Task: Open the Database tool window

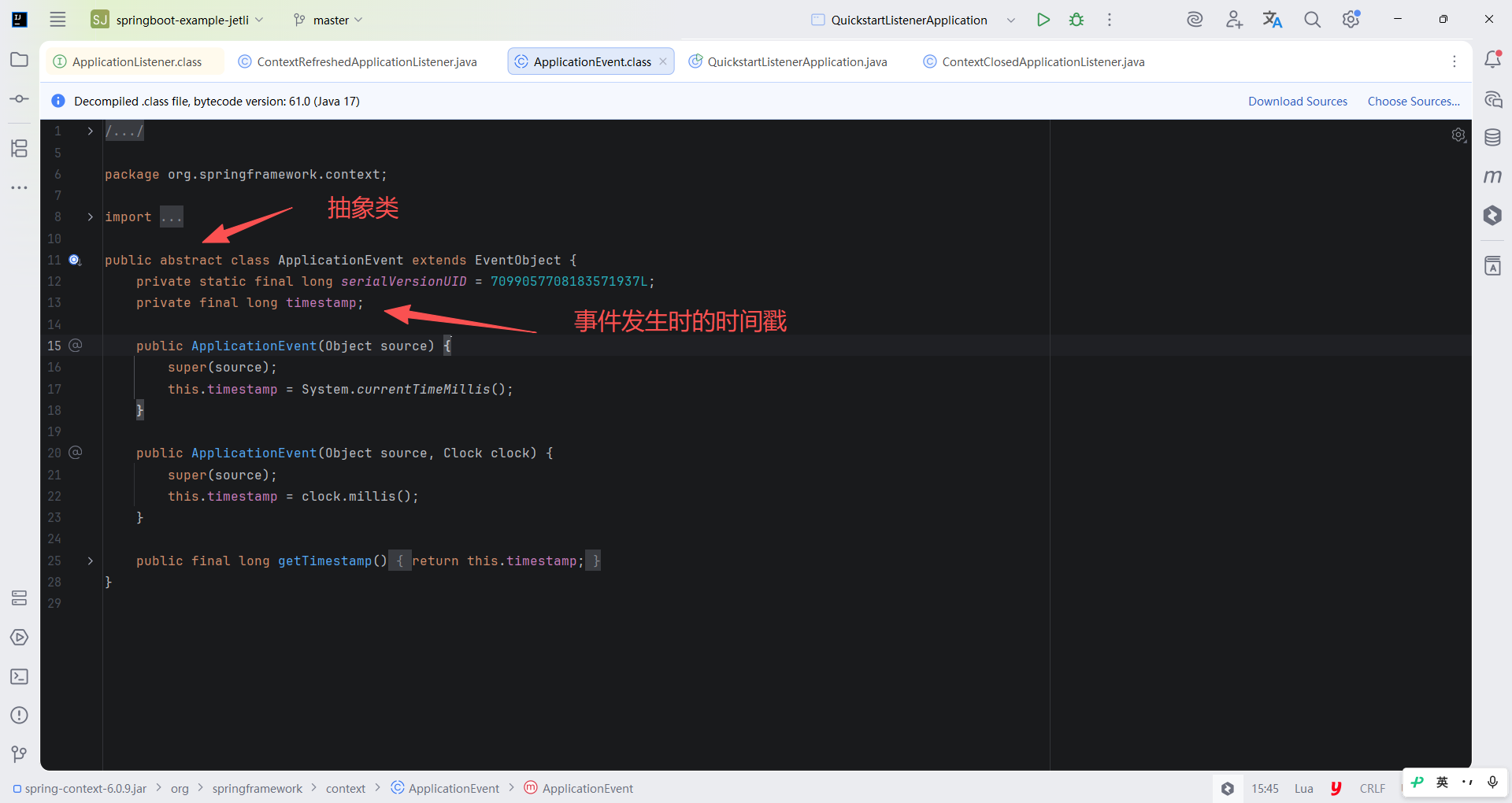Action: coord(1492,138)
